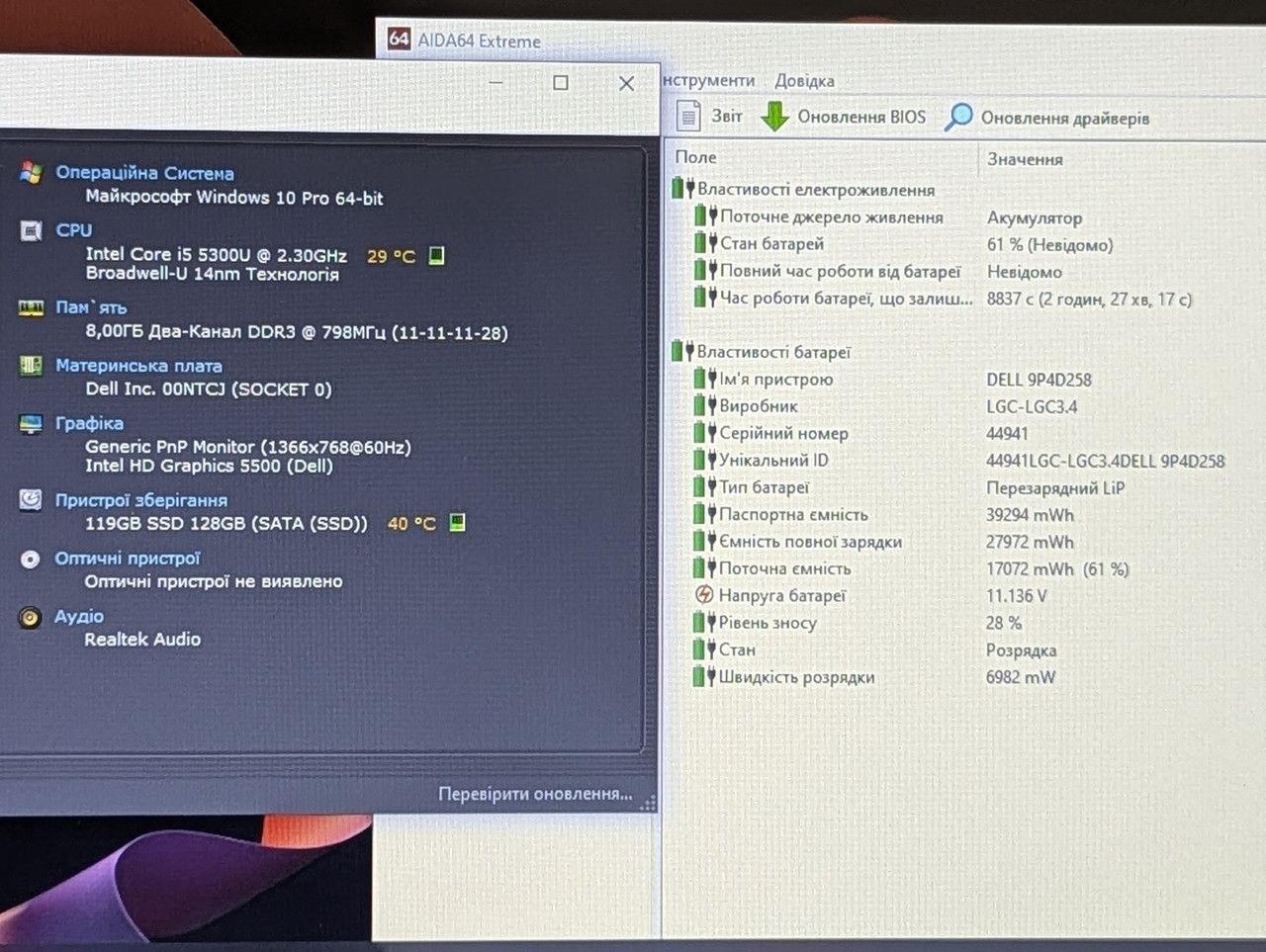Screen dimensions: 1266x952
Task: Maximize the system info window
Action: coord(561,82)
